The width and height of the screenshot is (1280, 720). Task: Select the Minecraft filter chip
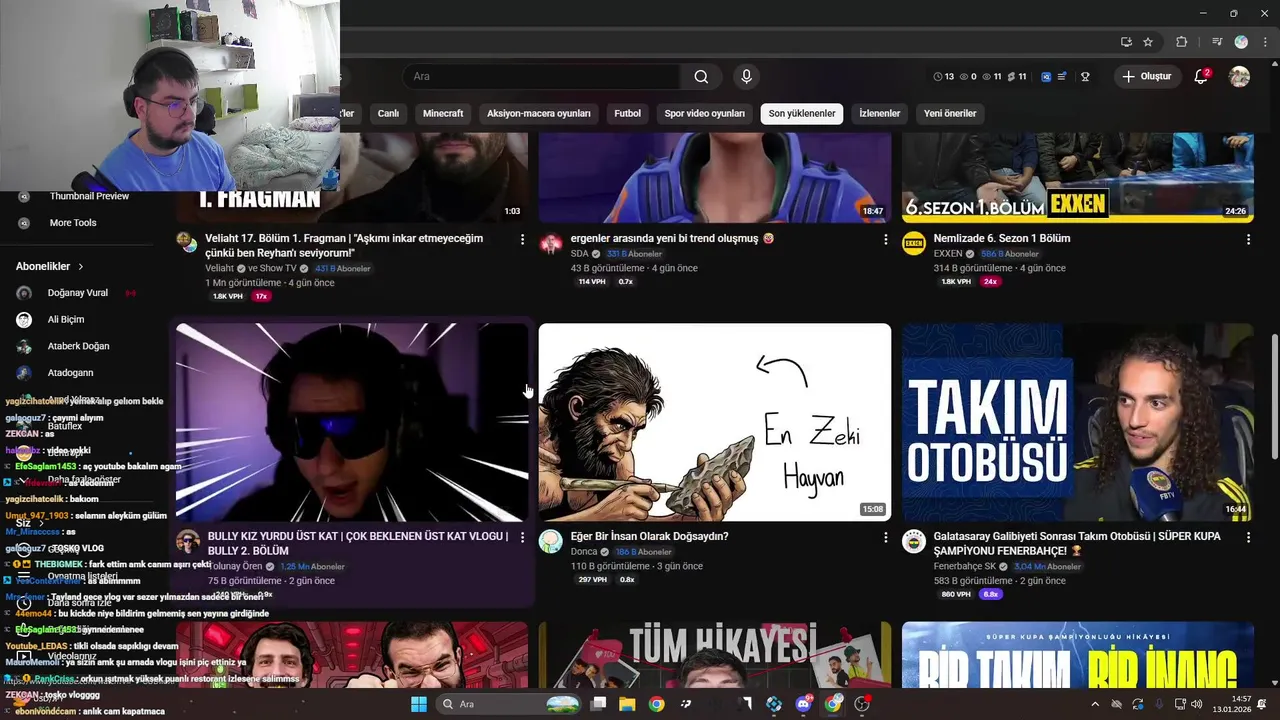pyautogui.click(x=443, y=113)
